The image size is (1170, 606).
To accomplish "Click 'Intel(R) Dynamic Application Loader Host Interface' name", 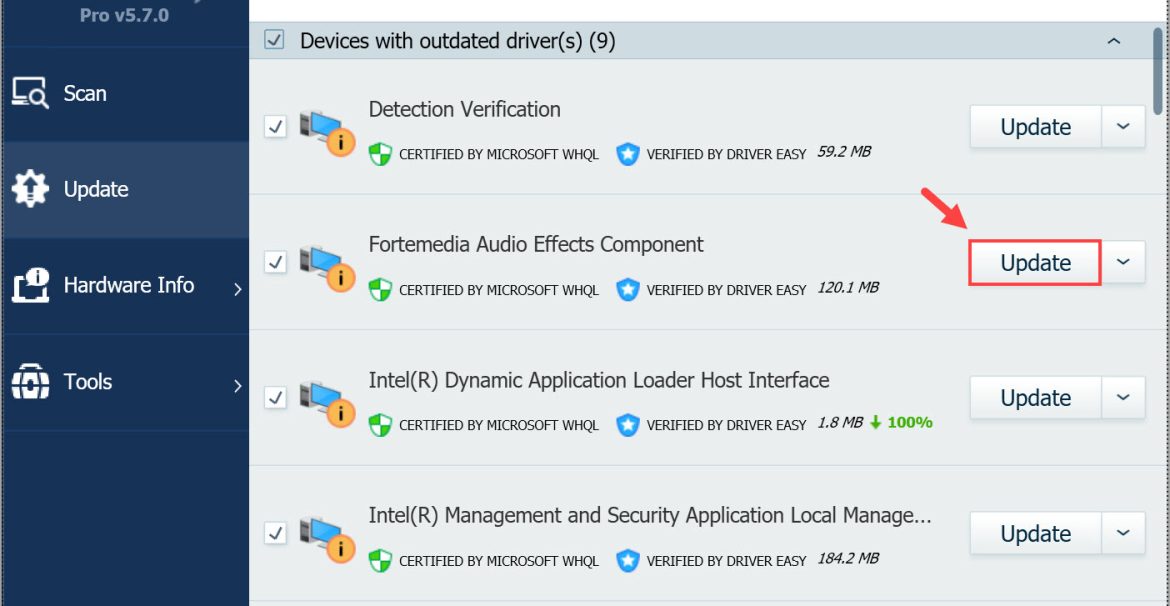I will (599, 380).
